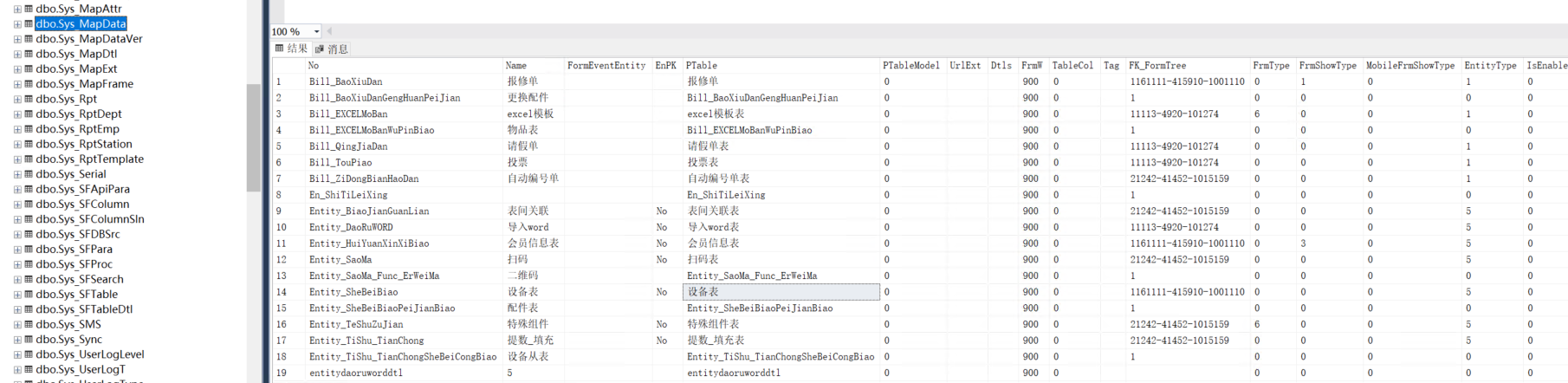Click the FrmShowType column header
Screen dimensions: 1568x383
[x=1329, y=65]
